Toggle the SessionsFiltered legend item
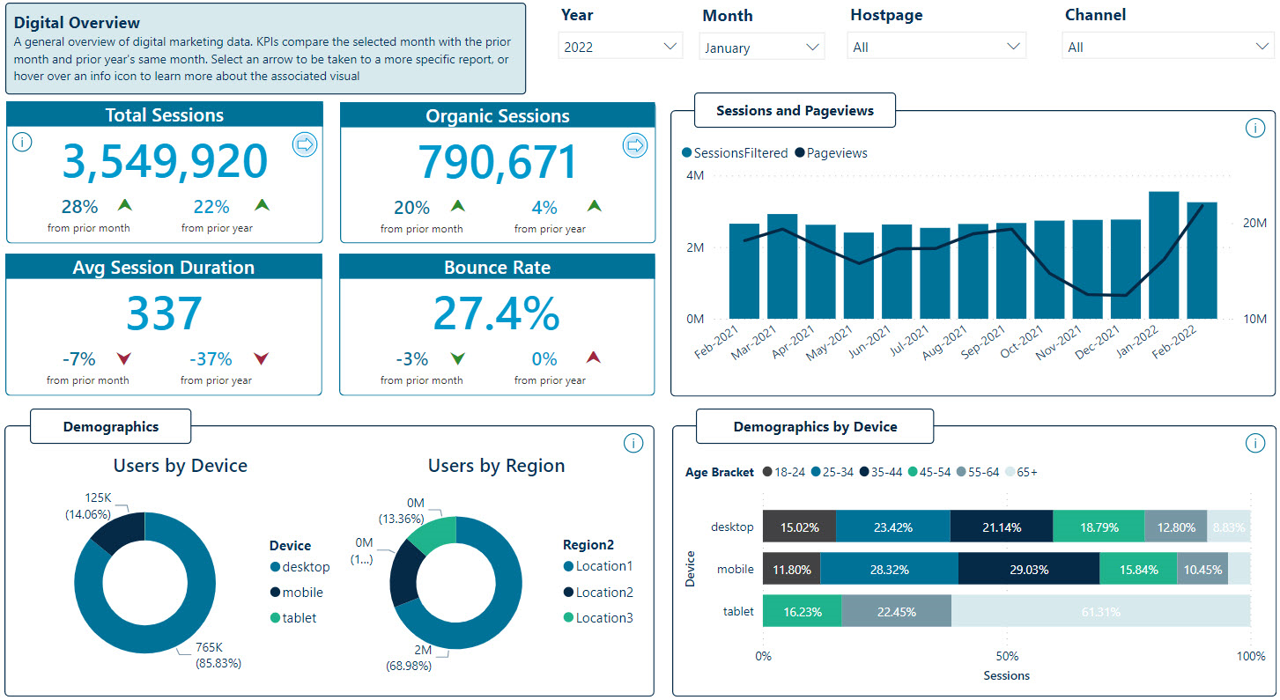Viewport: 1280px width, 700px height. point(735,153)
